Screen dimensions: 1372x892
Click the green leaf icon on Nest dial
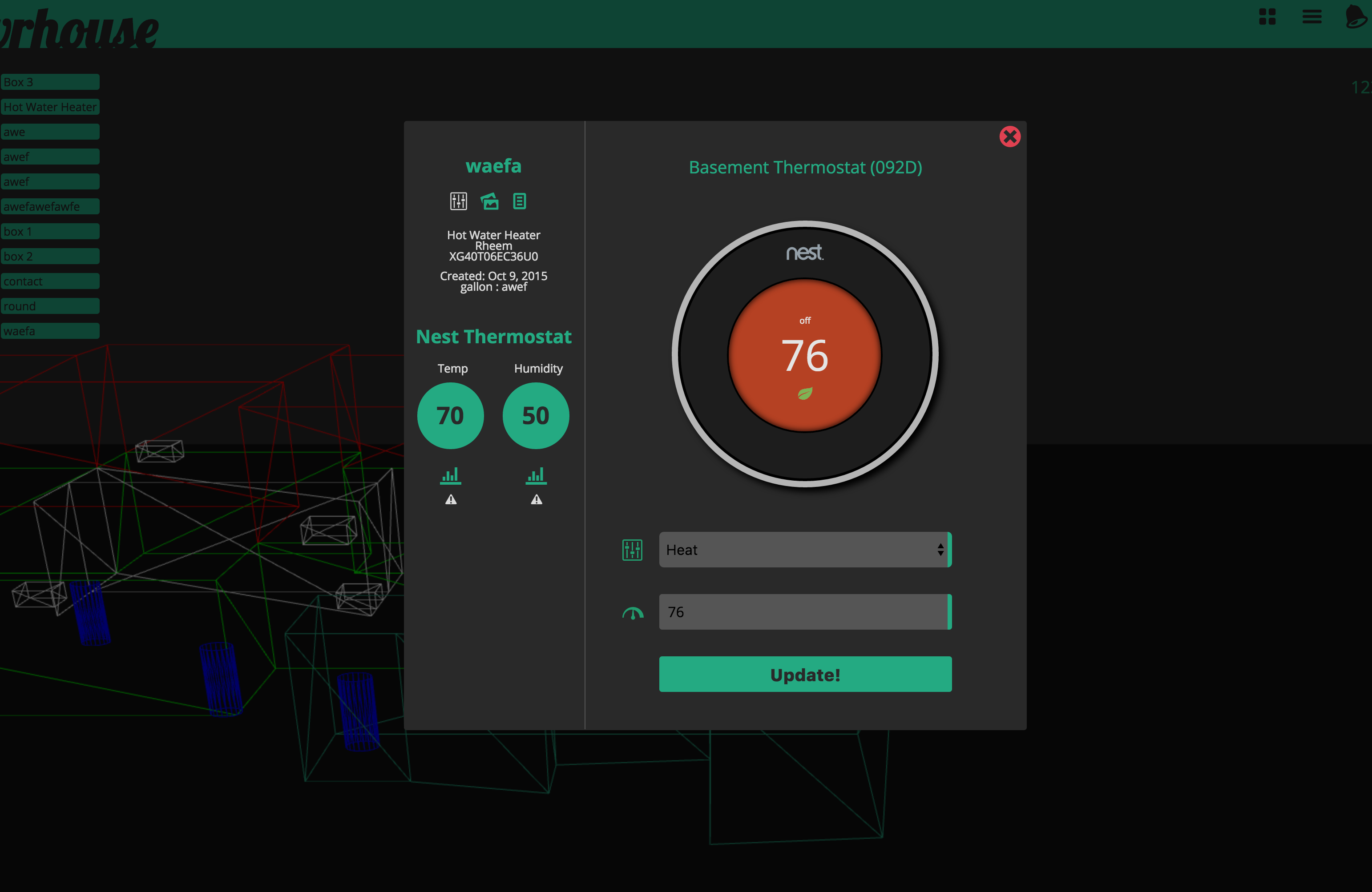(x=805, y=394)
